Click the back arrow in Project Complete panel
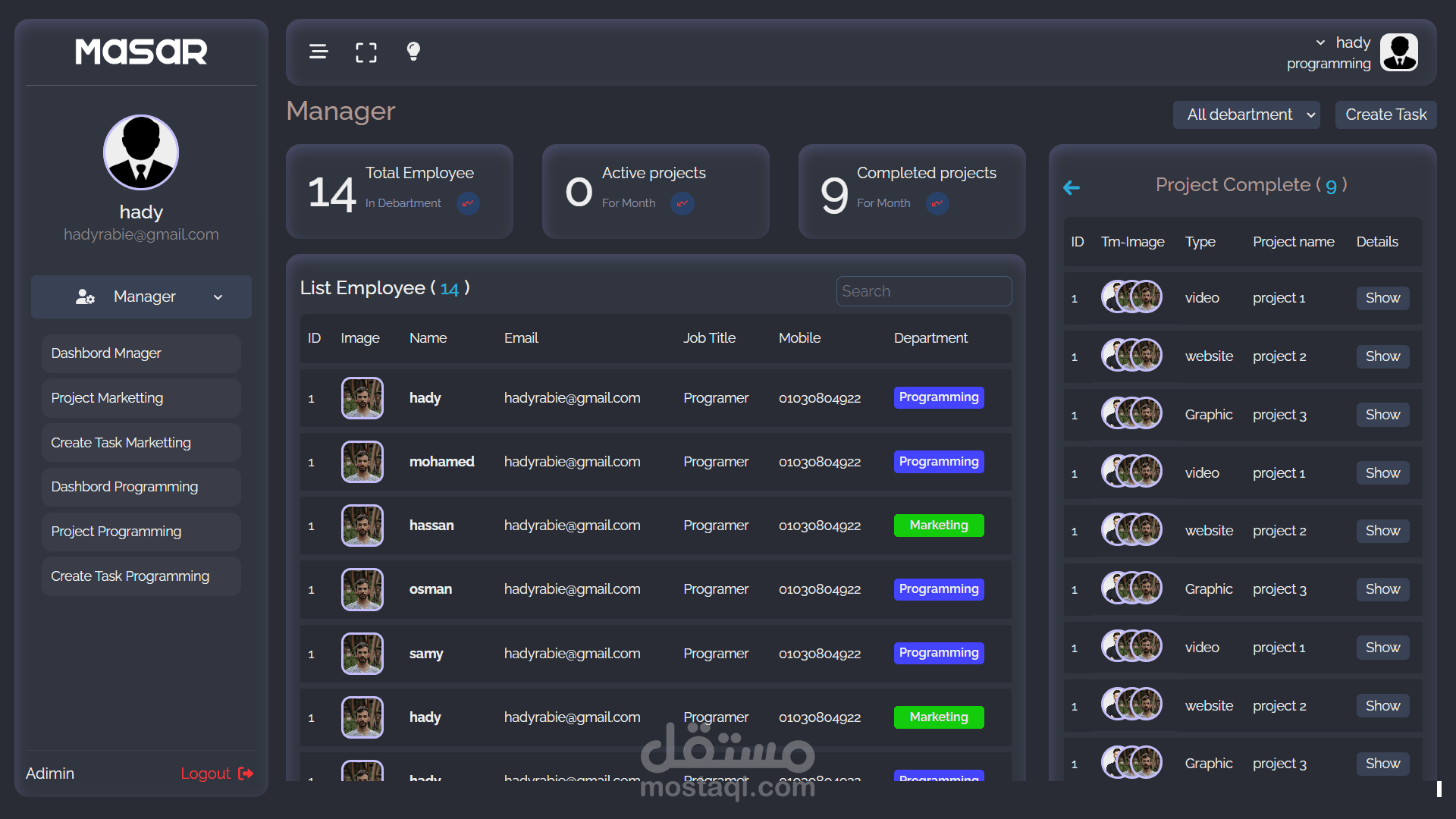Viewport: 1456px width, 819px height. pyautogui.click(x=1072, y=187)
